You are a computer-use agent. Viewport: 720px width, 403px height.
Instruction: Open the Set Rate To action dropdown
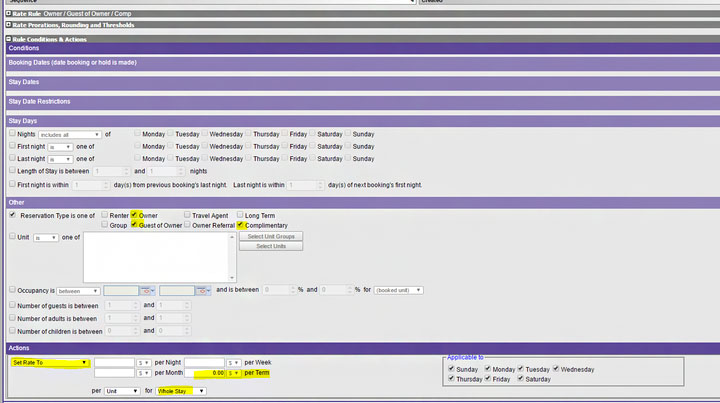click(50, 362)
